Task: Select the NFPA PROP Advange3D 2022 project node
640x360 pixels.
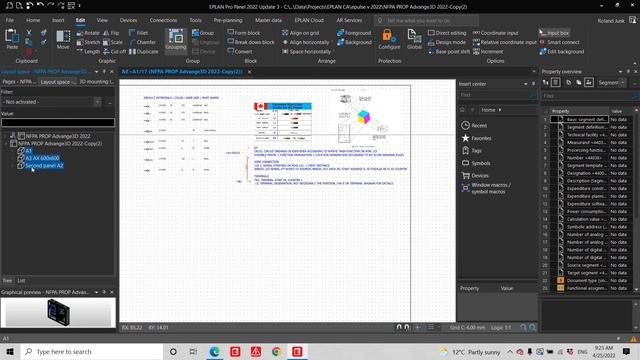Action: (x=58, y=136)
